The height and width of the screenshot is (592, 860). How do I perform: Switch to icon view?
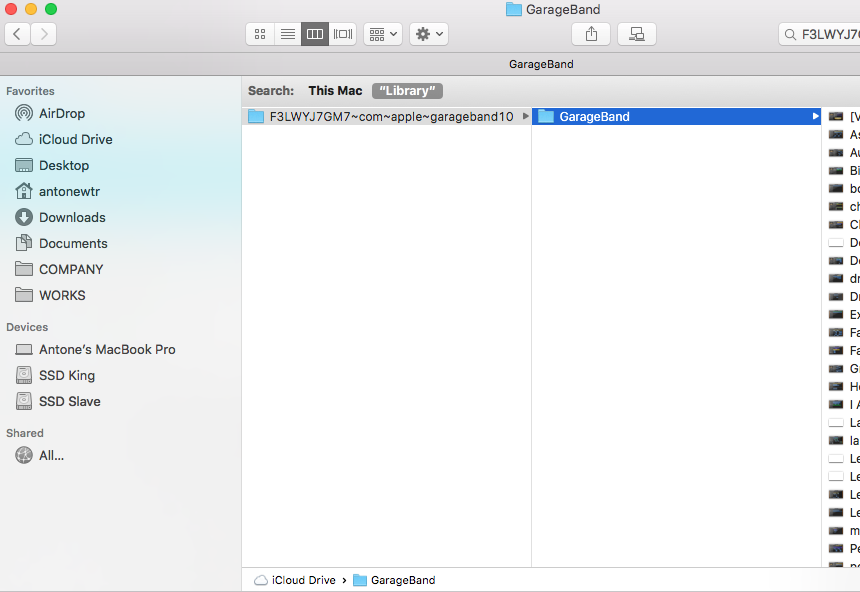click(260, 34)
